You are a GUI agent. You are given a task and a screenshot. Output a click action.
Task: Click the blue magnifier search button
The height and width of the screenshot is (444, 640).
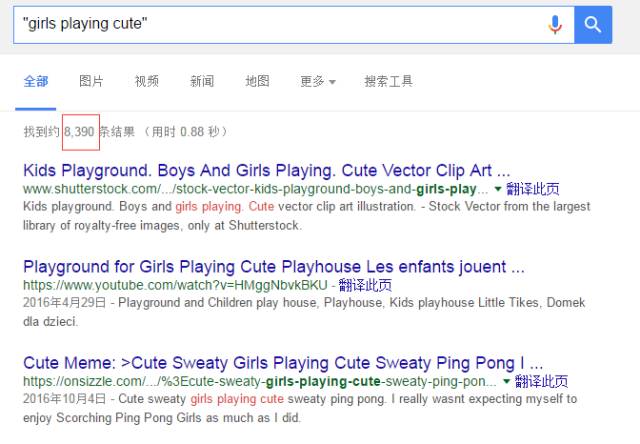593,24
